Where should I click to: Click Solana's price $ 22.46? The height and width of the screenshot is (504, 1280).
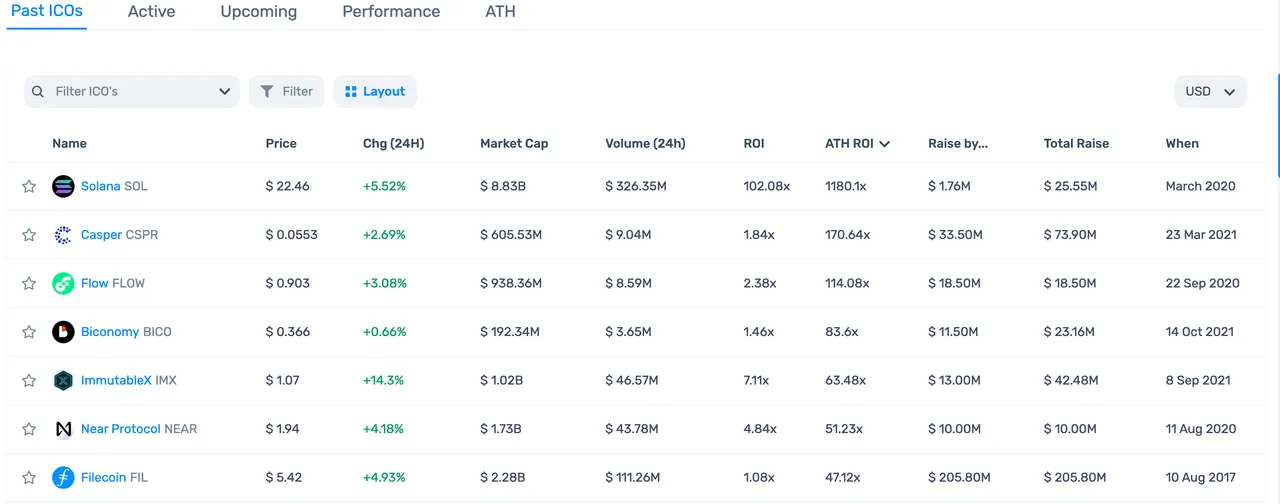tap(287, 186)
